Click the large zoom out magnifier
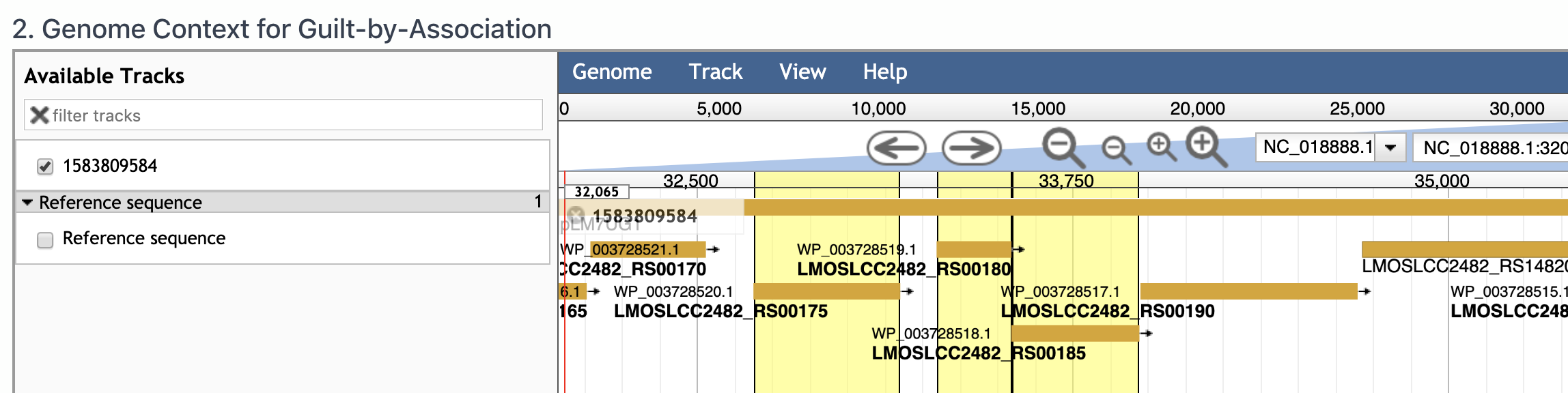 pyautogui.click(x=1063, y=147)
